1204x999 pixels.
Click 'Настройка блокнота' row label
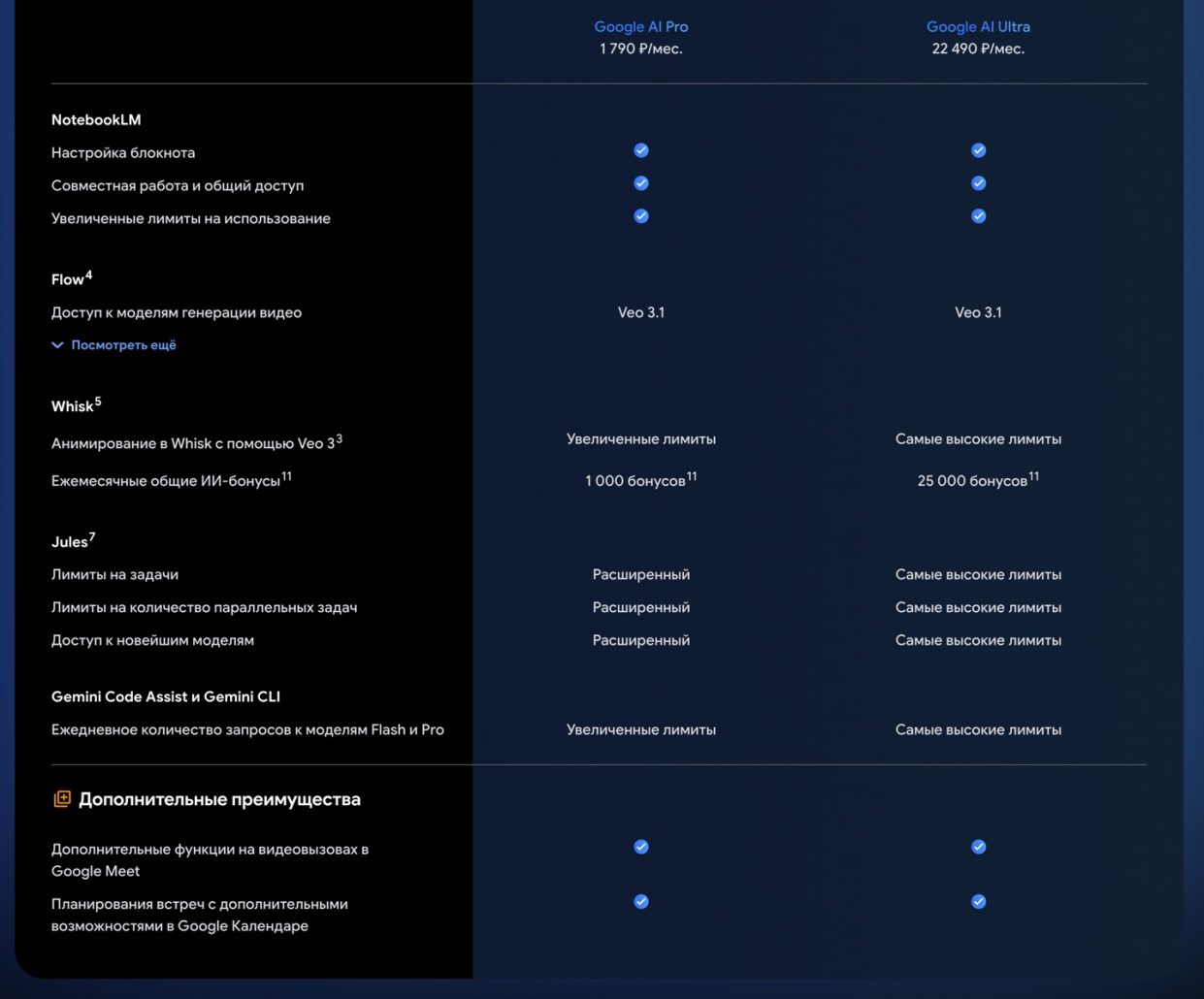[123, 153]
